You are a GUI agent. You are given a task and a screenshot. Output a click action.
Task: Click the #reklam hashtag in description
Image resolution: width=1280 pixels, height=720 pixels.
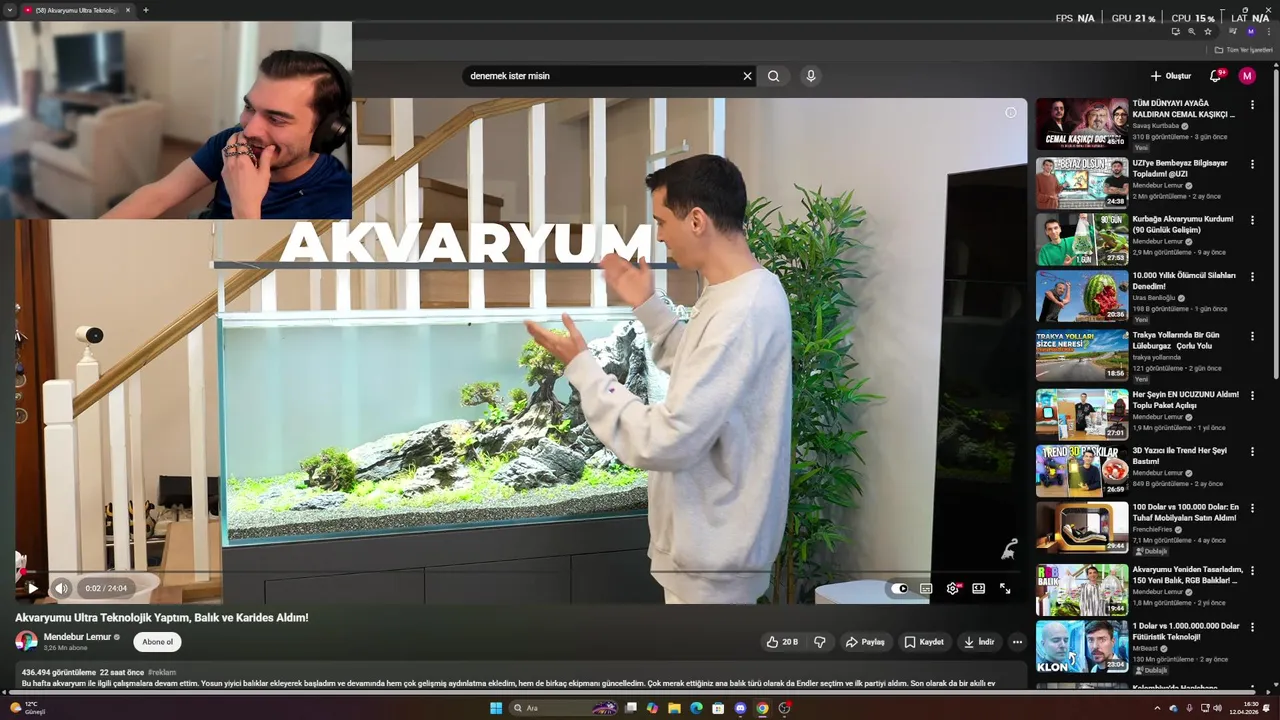click(162, 673)
